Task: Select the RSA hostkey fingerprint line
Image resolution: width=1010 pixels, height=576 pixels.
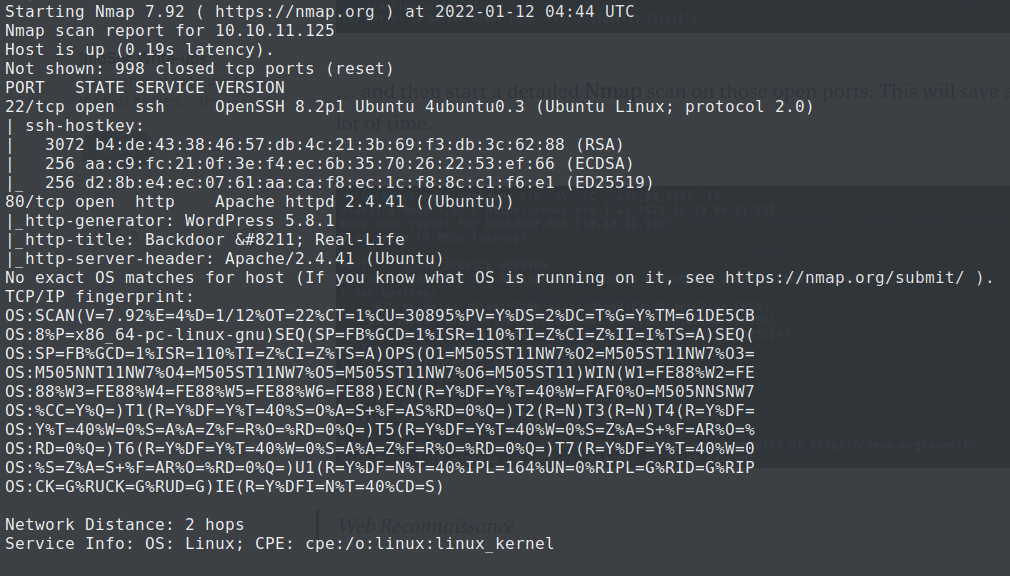Action: 330,145
